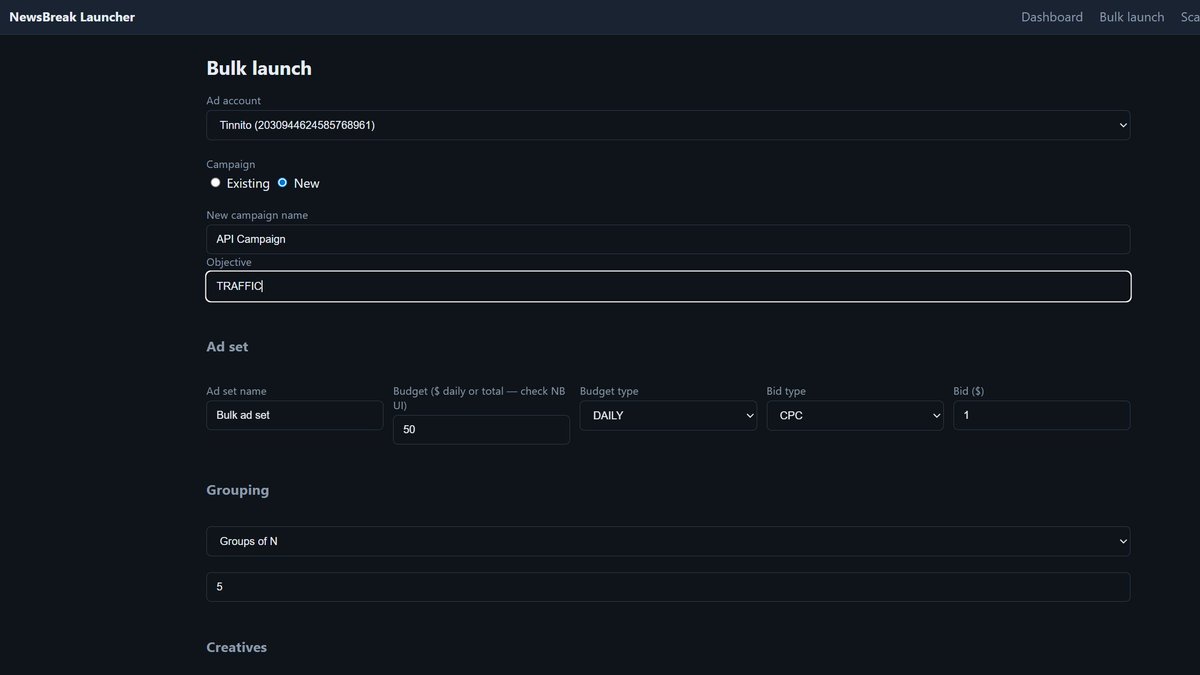
Task: Click the 'Budget type' label
Action: coord(609,391)
